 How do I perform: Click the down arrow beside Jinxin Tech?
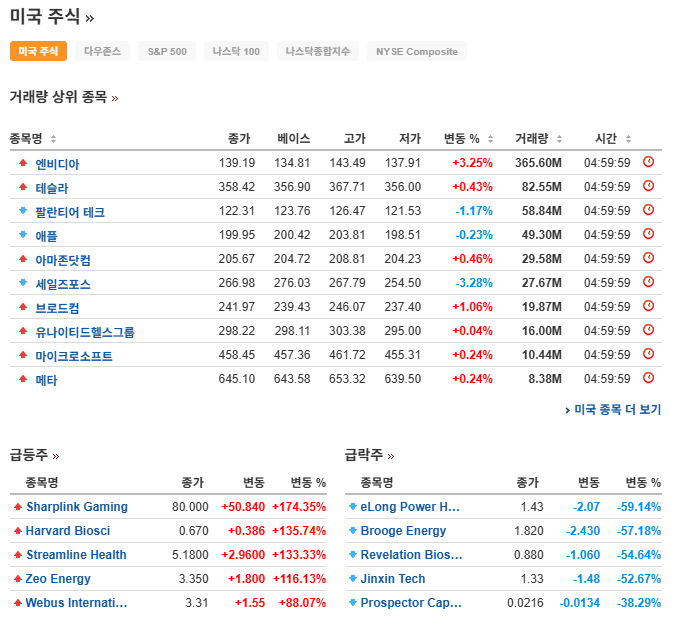point(353,579)
